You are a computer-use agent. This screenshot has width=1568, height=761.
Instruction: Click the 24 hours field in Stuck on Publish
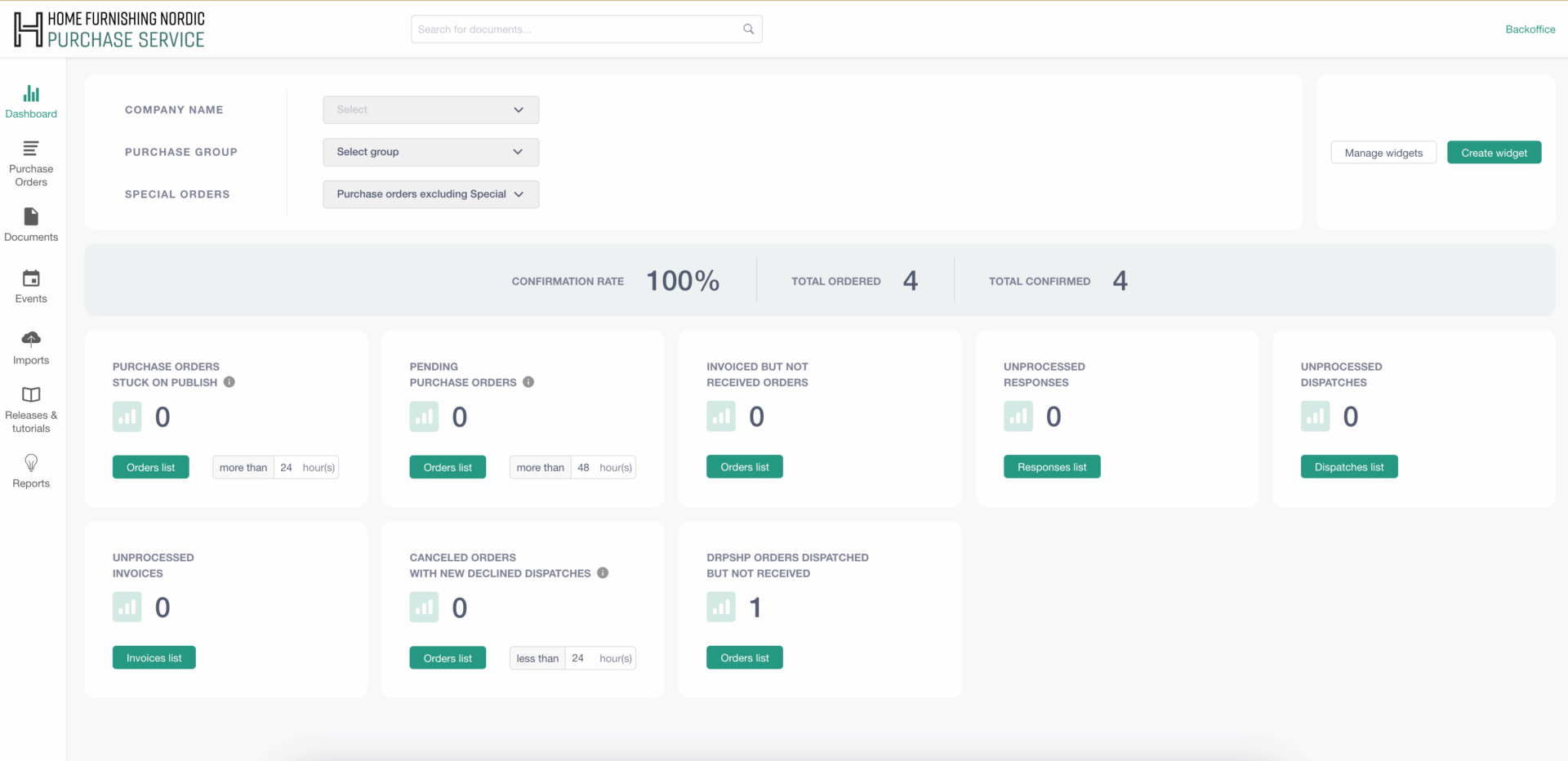pos(288,468)
